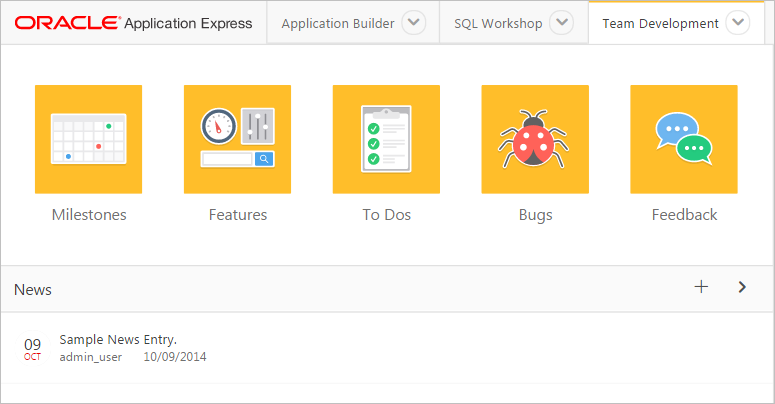Open the Milestones calendar icon
Viewport: 775px width, 404px height.
pos(88,139)
